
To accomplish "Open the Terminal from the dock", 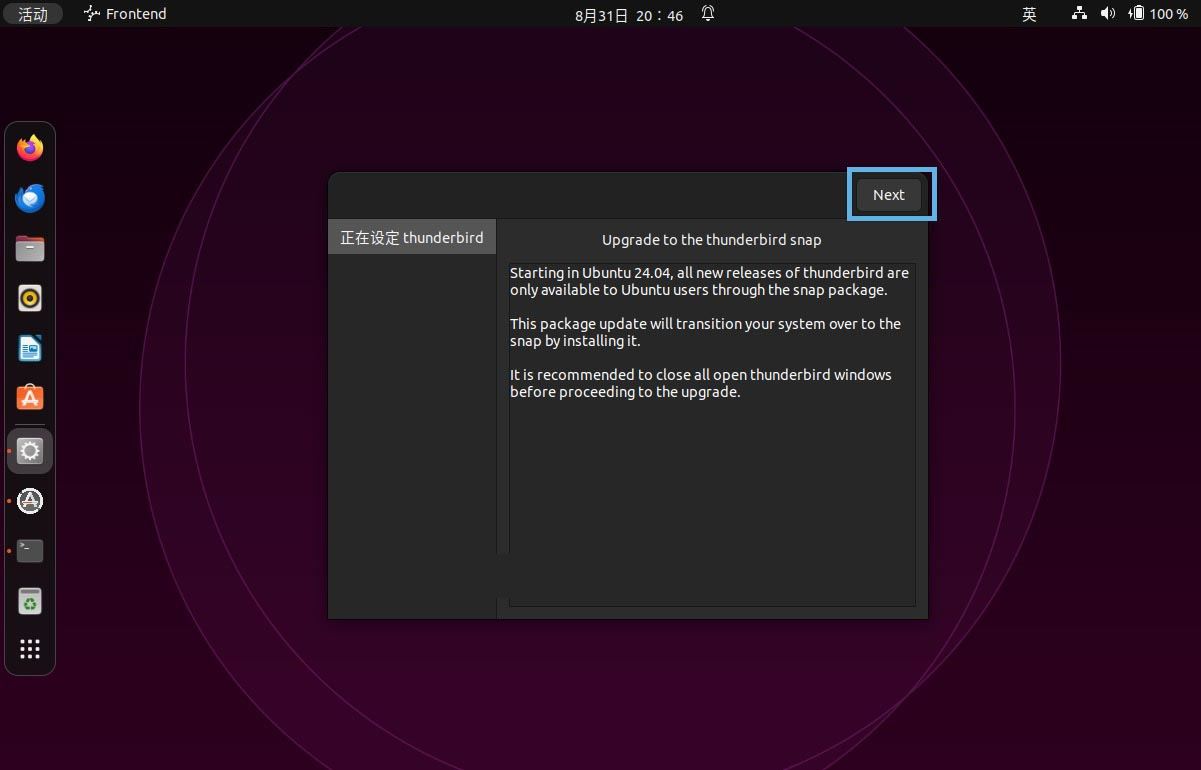I will 30,551.
